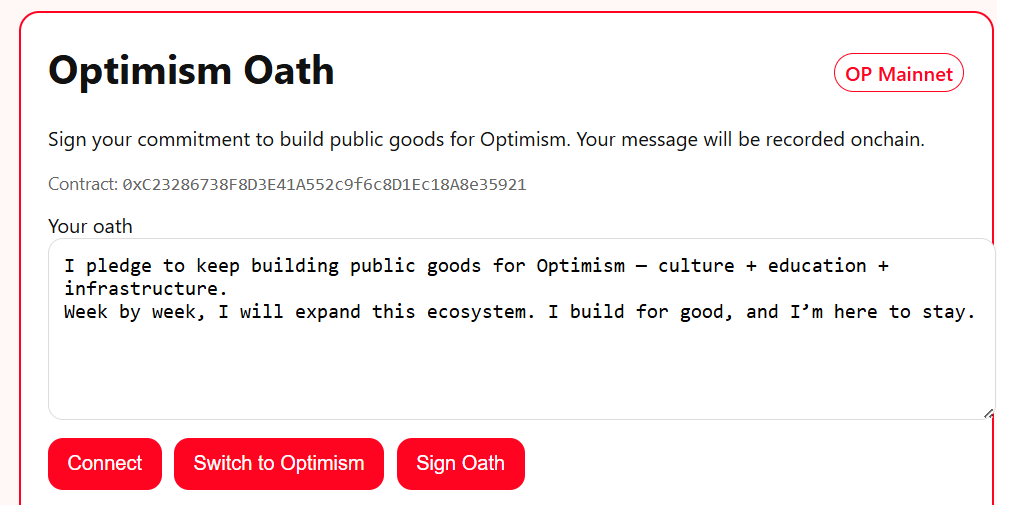Place cursor on "public goods" in oath

pyautogui.click(x=415, y=266)
